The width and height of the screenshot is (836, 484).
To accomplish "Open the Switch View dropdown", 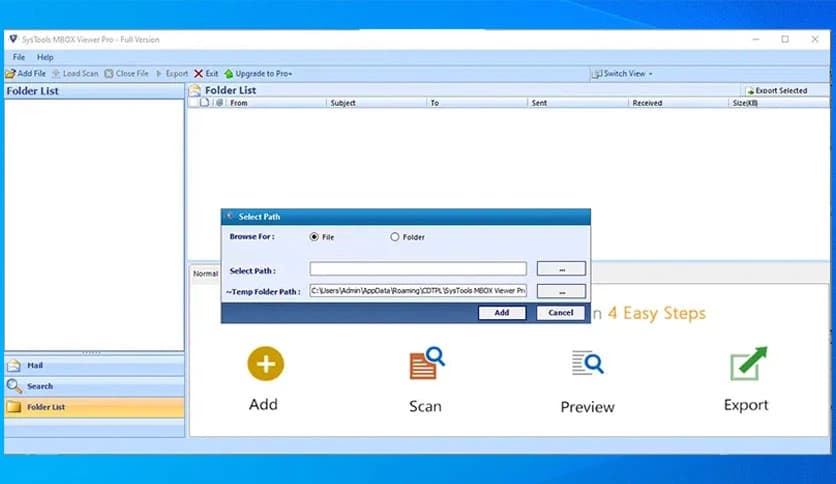I will coord(622,74).
